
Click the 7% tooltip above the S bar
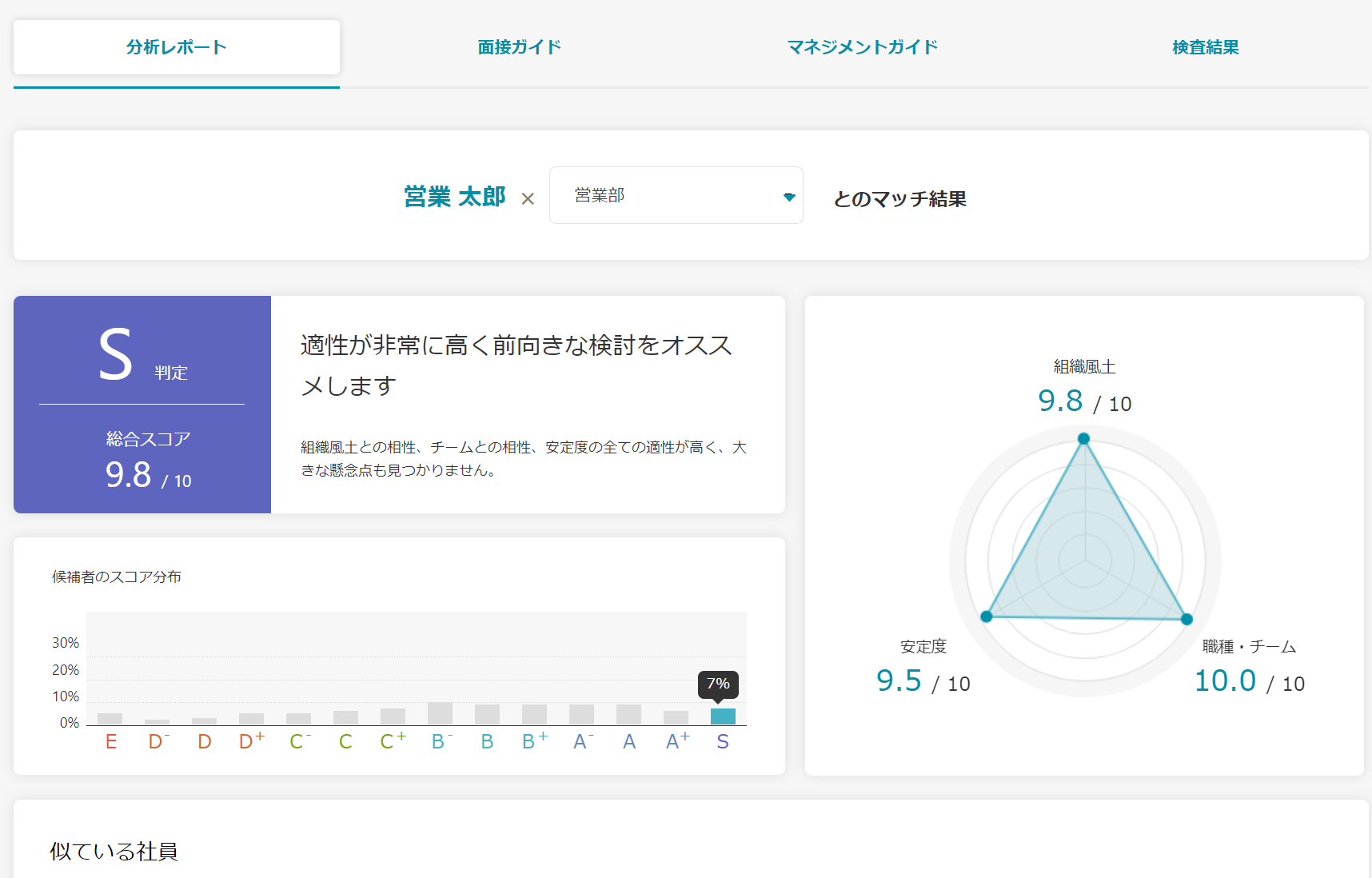(x=719, y=684)
